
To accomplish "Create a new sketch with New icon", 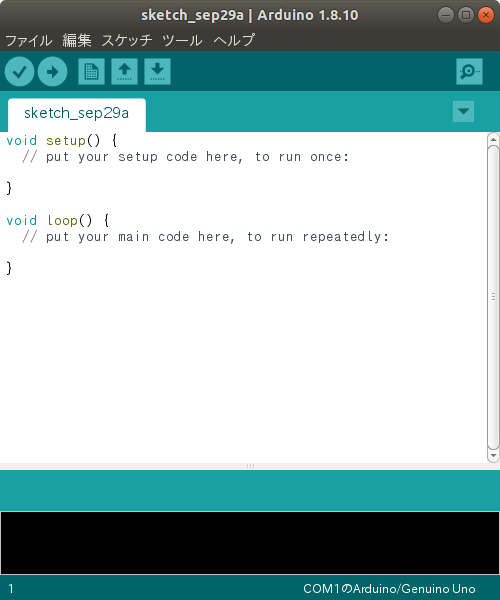I will pos(91,72).
